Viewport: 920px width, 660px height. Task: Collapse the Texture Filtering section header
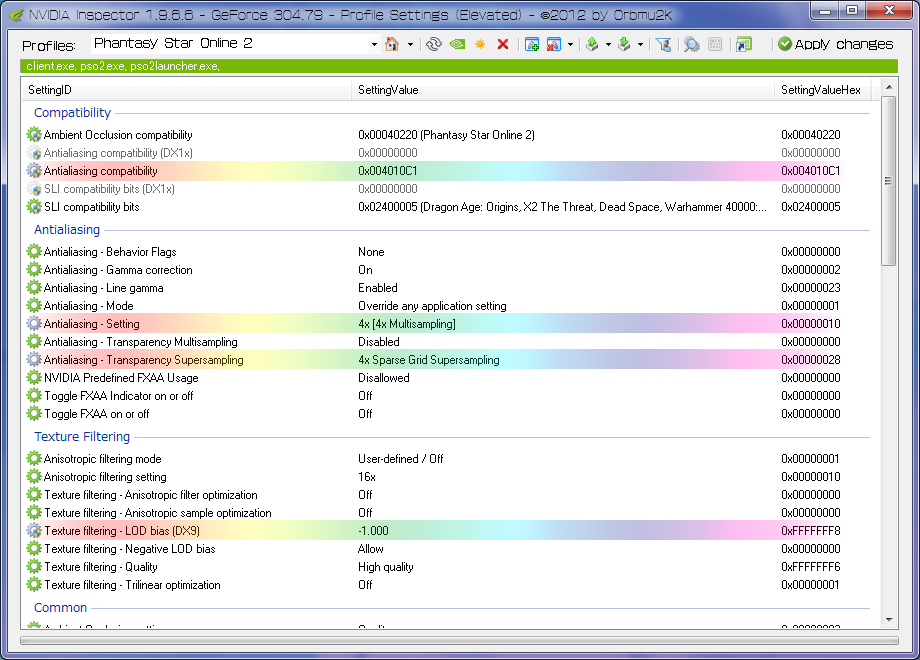(x=82, y=436)
